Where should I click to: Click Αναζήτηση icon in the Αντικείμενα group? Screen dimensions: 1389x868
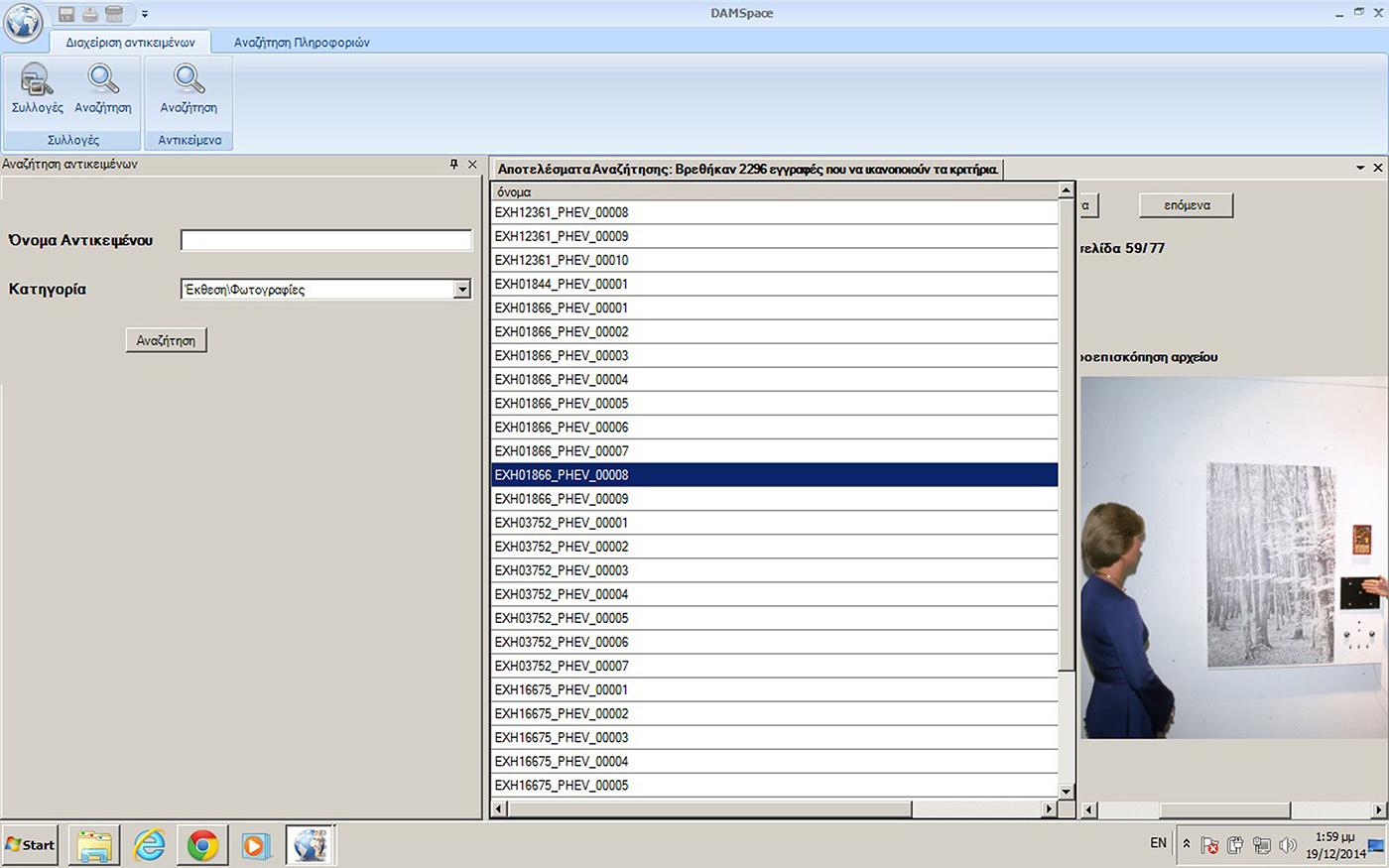[189, 88]
